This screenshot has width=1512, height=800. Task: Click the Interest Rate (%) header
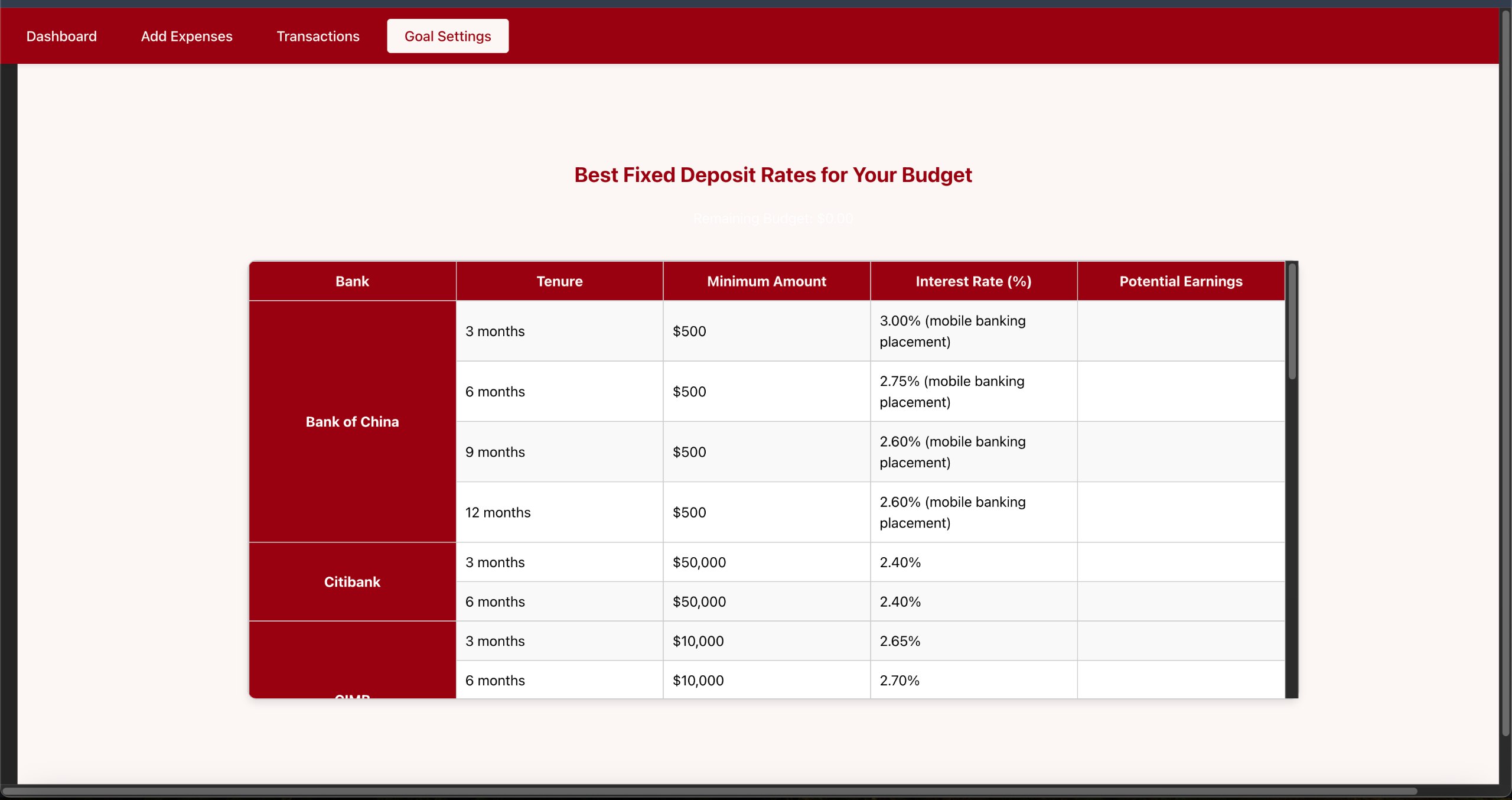[973, 281]
